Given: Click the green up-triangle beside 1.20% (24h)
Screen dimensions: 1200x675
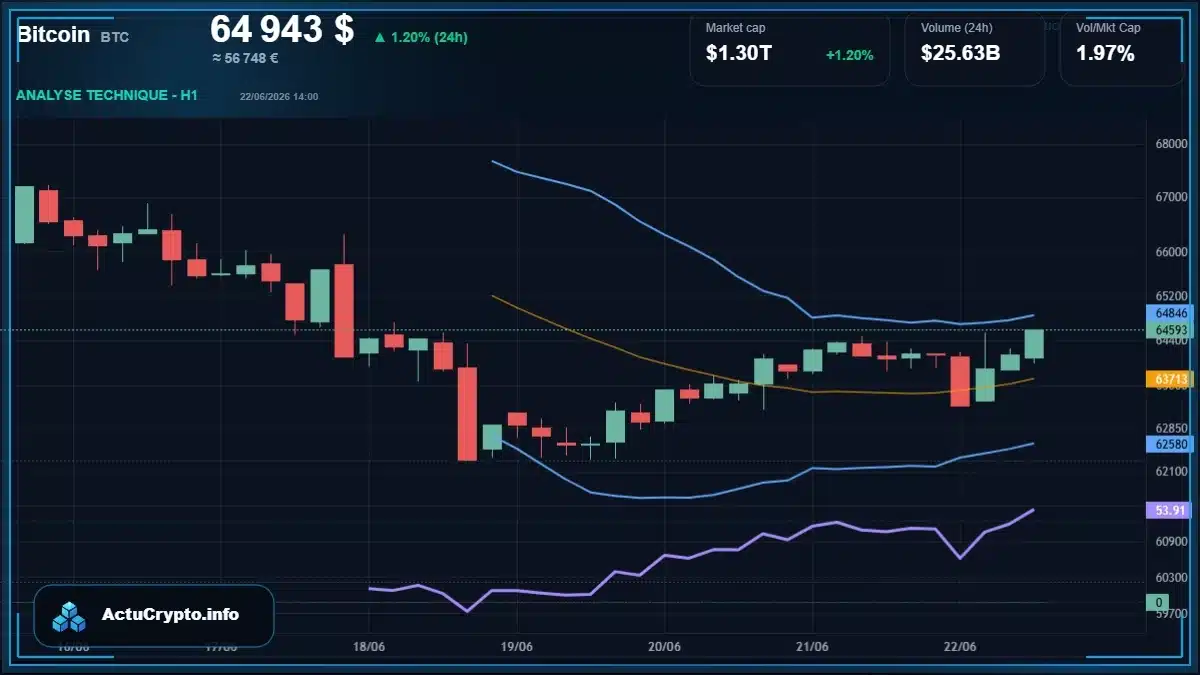Looking at the screenshot, I should pyautogui.click(x=380, y=38).
